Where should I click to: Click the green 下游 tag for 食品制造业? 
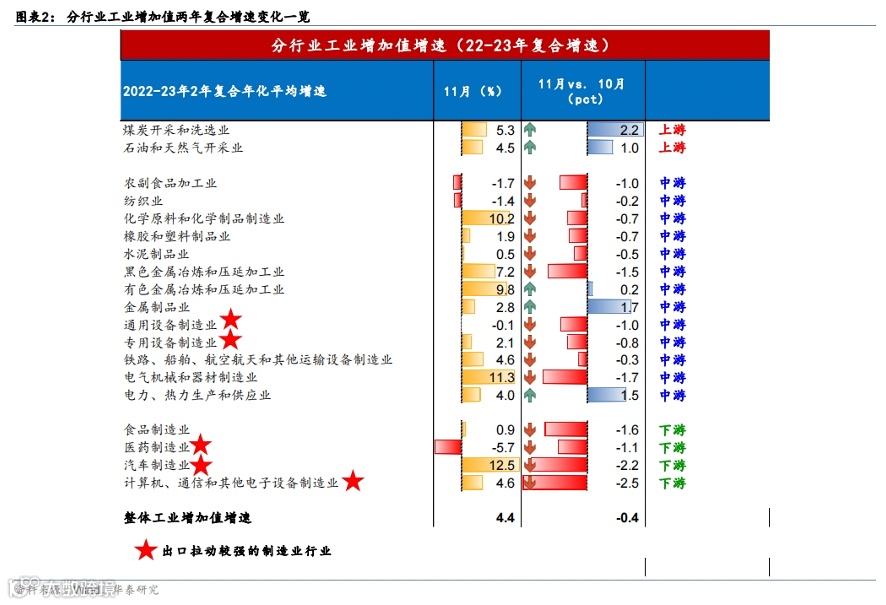click(x=672, y=430)
